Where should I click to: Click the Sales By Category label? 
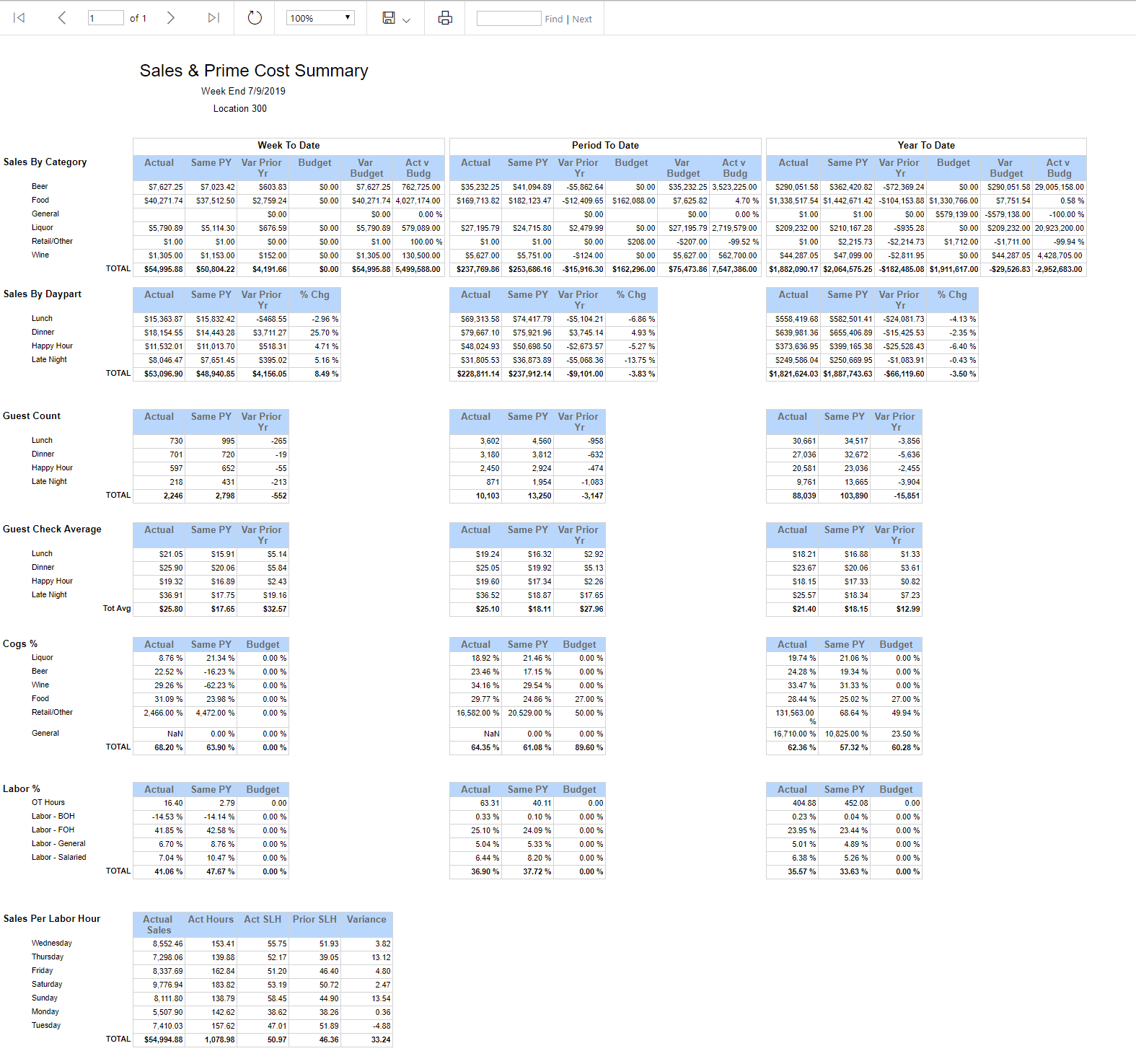45,162
